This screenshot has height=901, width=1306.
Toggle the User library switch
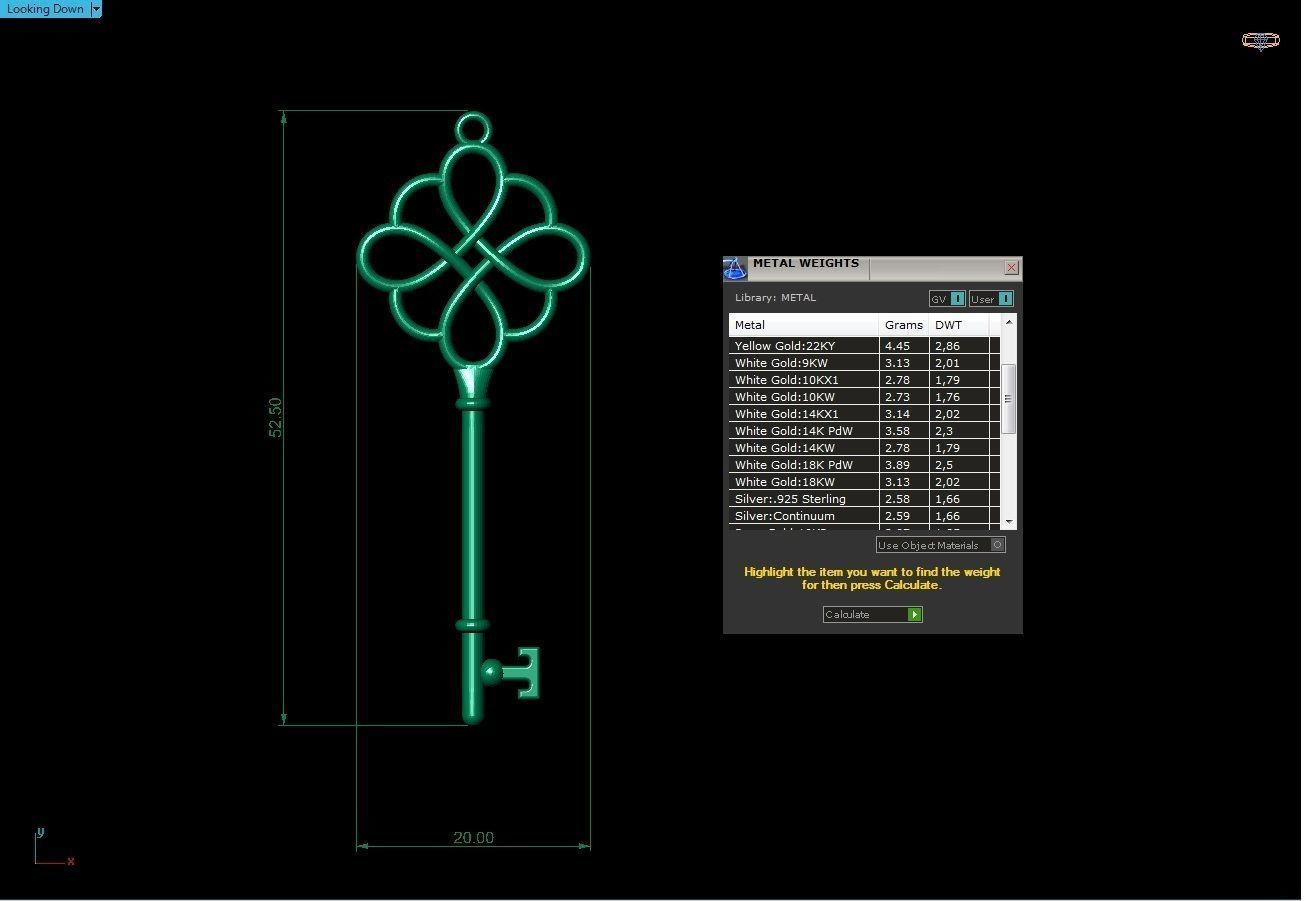coord(1005,299)
